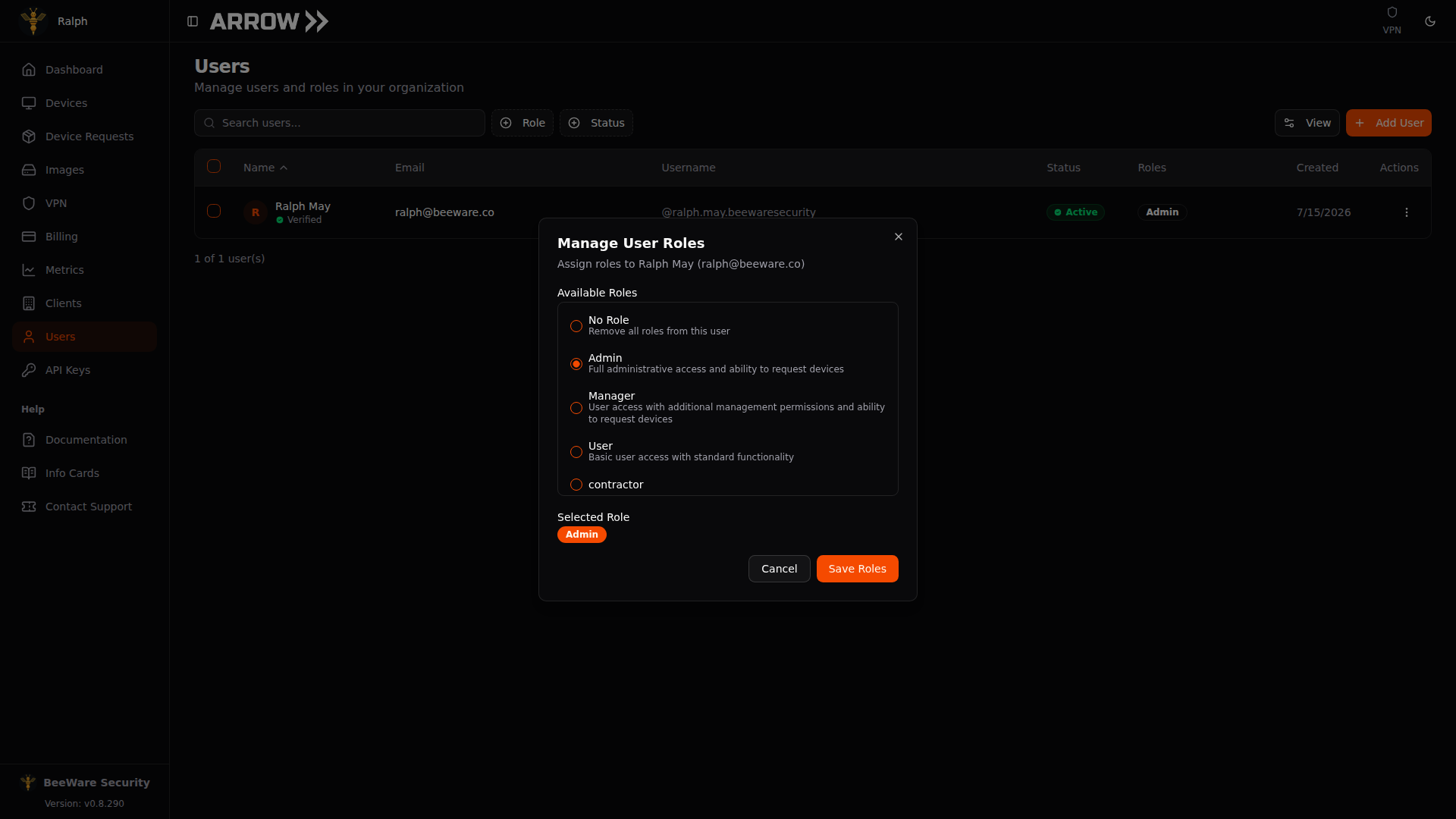Click the ARROW logo

click(x=269, y=21)
